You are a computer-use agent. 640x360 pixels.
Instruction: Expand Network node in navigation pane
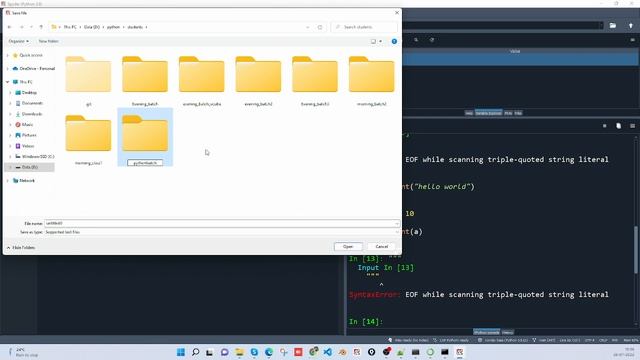7,180
